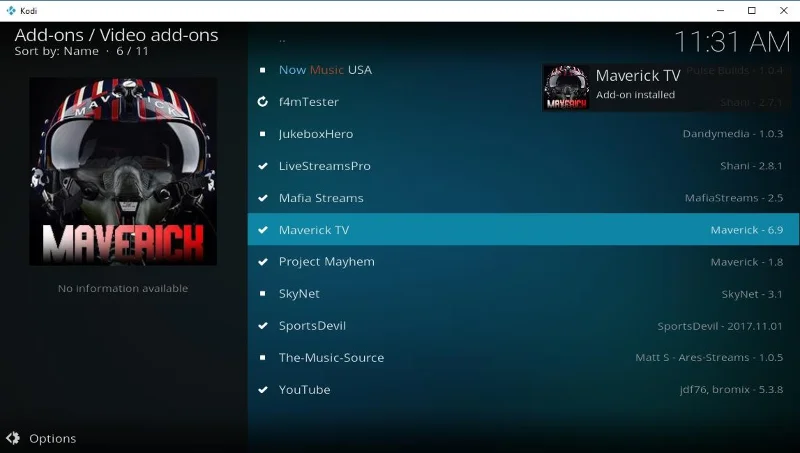Click the 'Add-on installed' notification message
800x453 pixels.
[635, 95]
